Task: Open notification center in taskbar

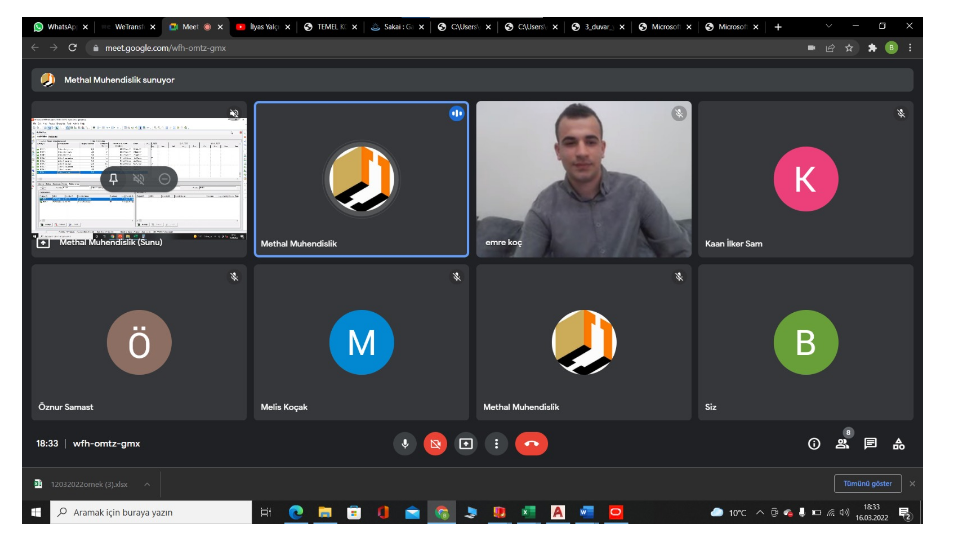Action: 905,513
